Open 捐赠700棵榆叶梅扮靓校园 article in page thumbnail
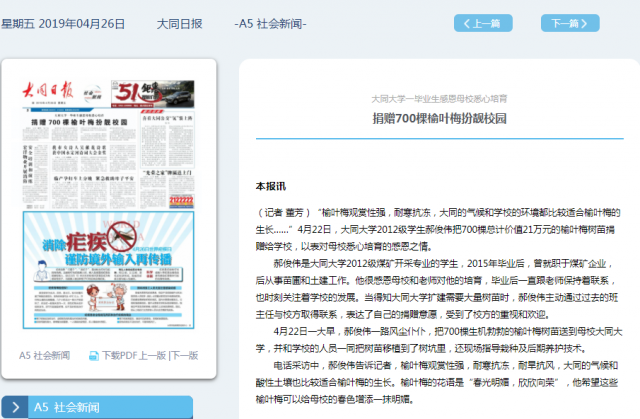The width and height of the screenshot is (640, 419). coord(80,122)
